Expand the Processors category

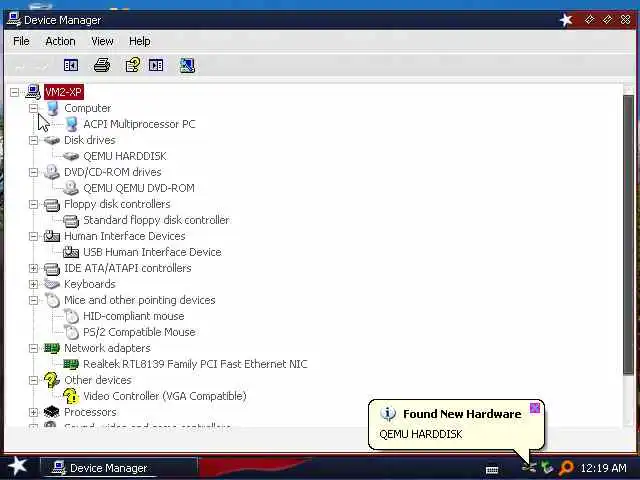tap(33, 412)
